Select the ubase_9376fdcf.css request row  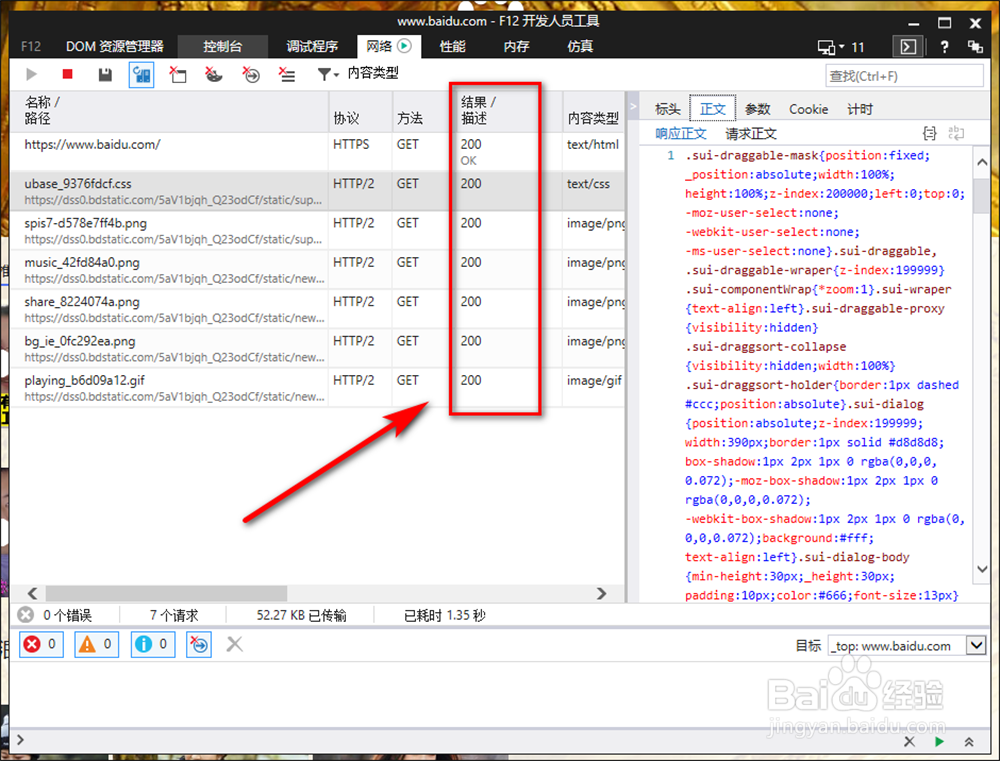click(x=317, y=191)
